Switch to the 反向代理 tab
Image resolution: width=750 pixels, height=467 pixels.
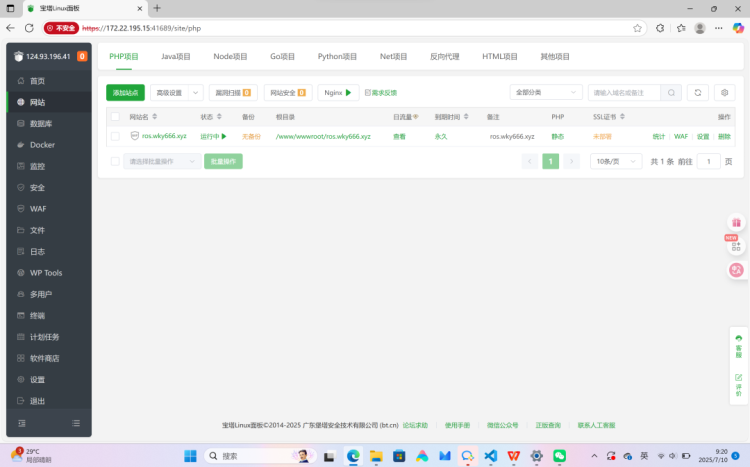coord(444,57)
